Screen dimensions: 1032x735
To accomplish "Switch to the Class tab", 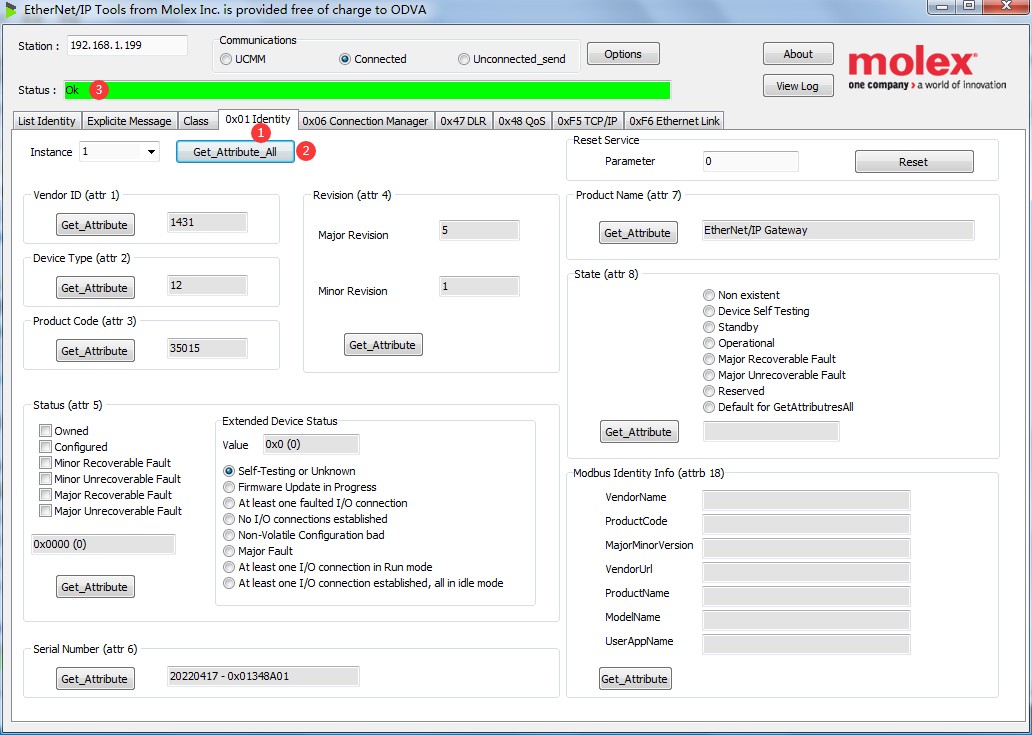I will tap(196, 121).
